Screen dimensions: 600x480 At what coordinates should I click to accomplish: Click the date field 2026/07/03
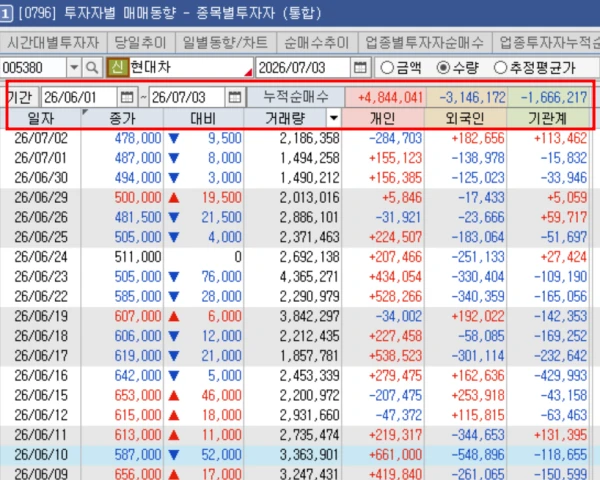click(303, 68)
